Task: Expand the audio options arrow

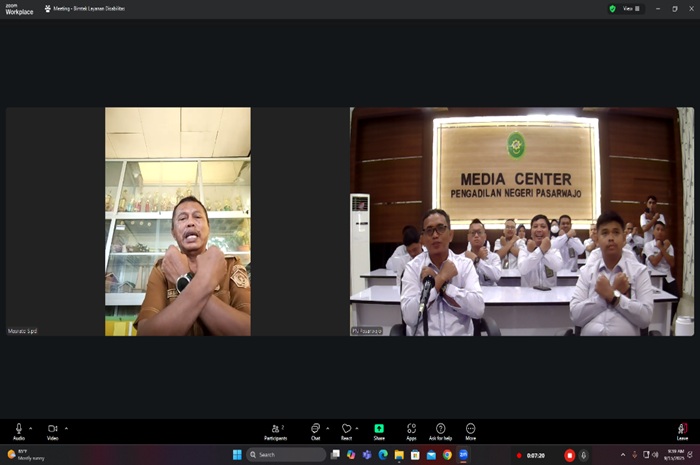Action: (30, 428)
